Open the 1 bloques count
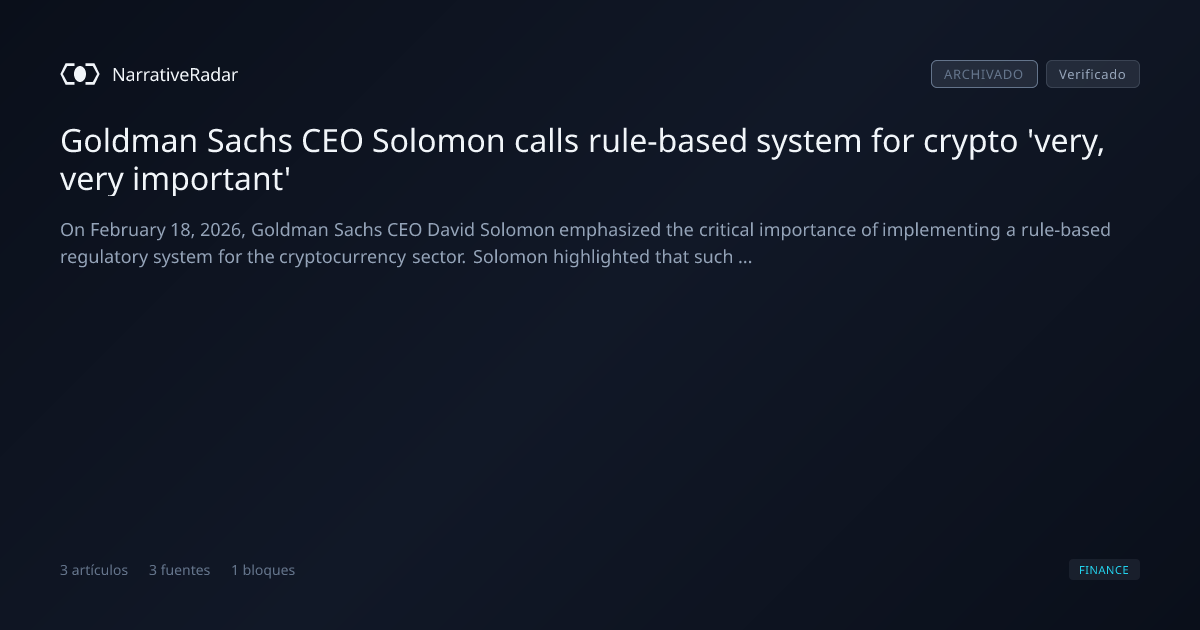The height and width of the screenshot is (630, 1200). tap(263, 570)
